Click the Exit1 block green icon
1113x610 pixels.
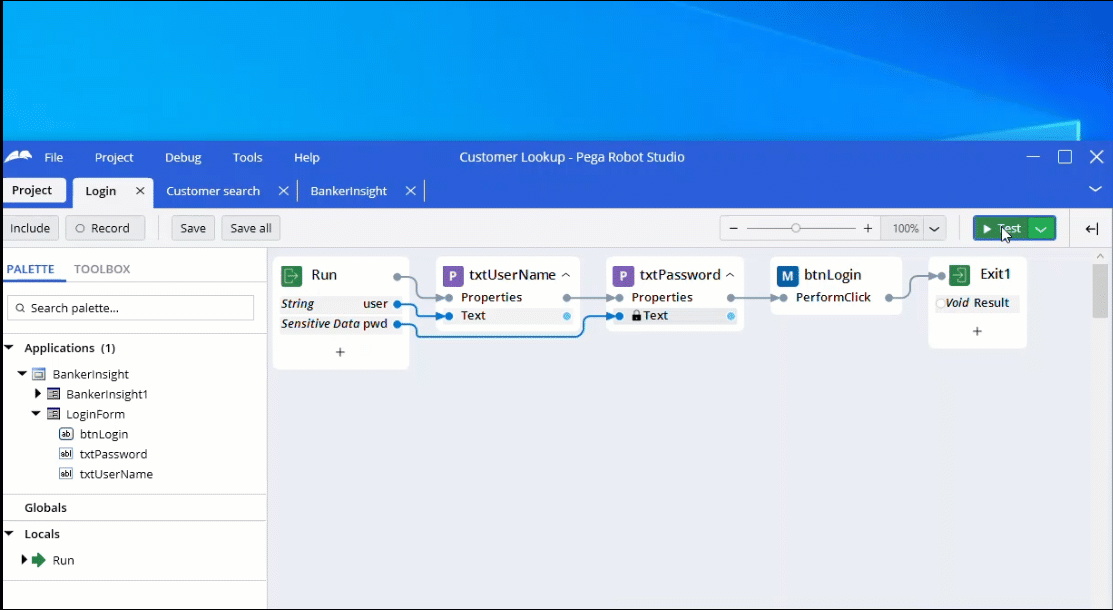960,275
